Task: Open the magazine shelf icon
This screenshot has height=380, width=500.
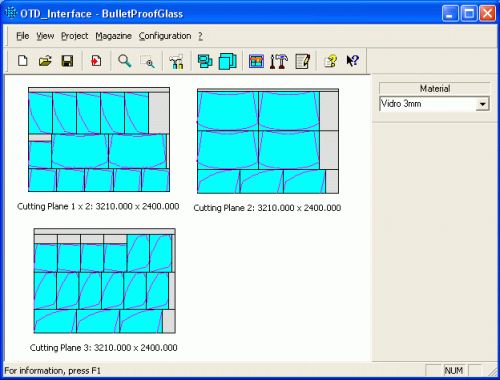Action: (x=256, y=62)
